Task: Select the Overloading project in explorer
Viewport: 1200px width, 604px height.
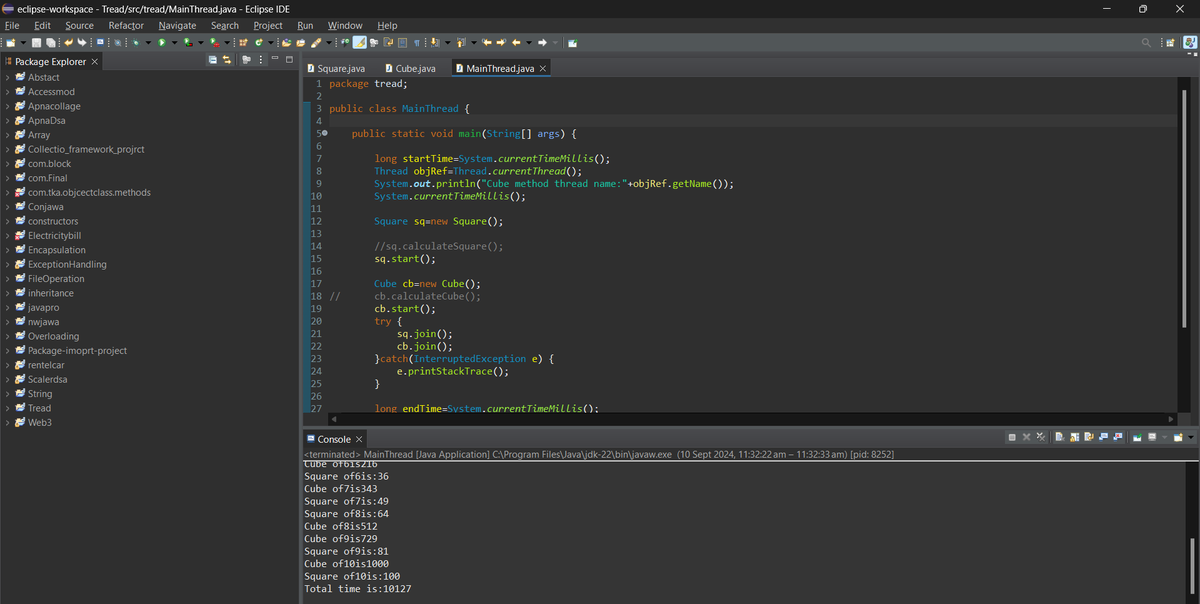Action: tap(53, 336)
